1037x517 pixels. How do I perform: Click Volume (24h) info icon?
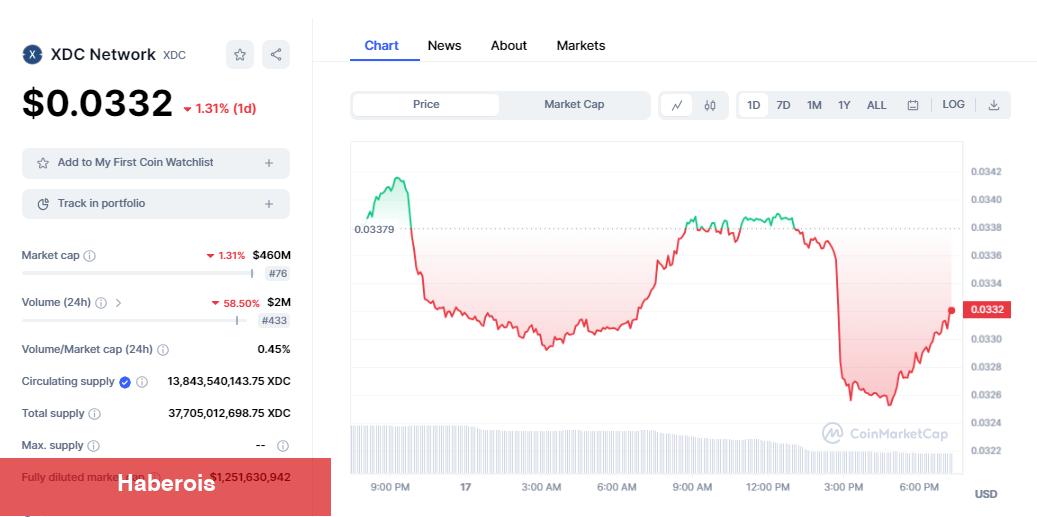tap(101, 303)
